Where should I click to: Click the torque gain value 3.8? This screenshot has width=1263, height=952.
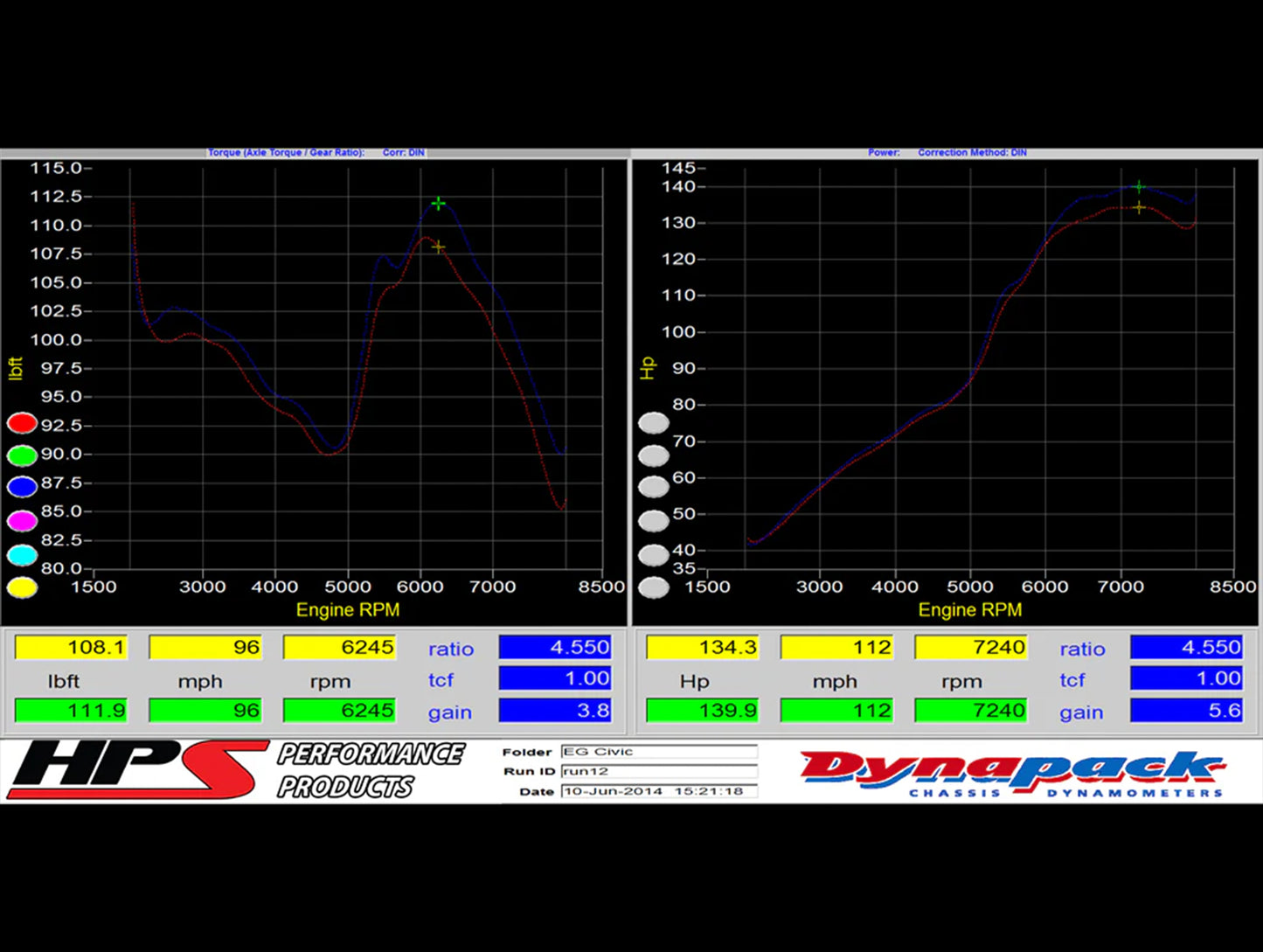click(x=554, y=711)
